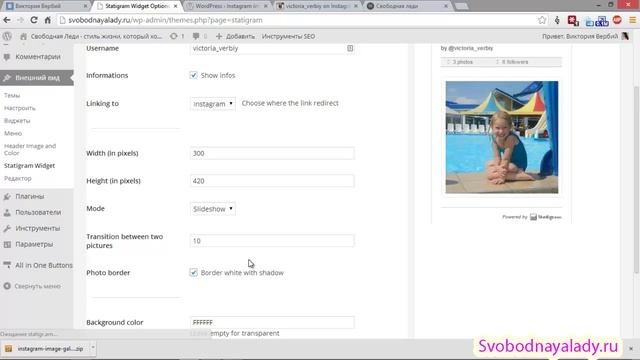This screenshot has width=640, height=360.
Task: Go back with the browser back arrow
Action: point(7,20)
